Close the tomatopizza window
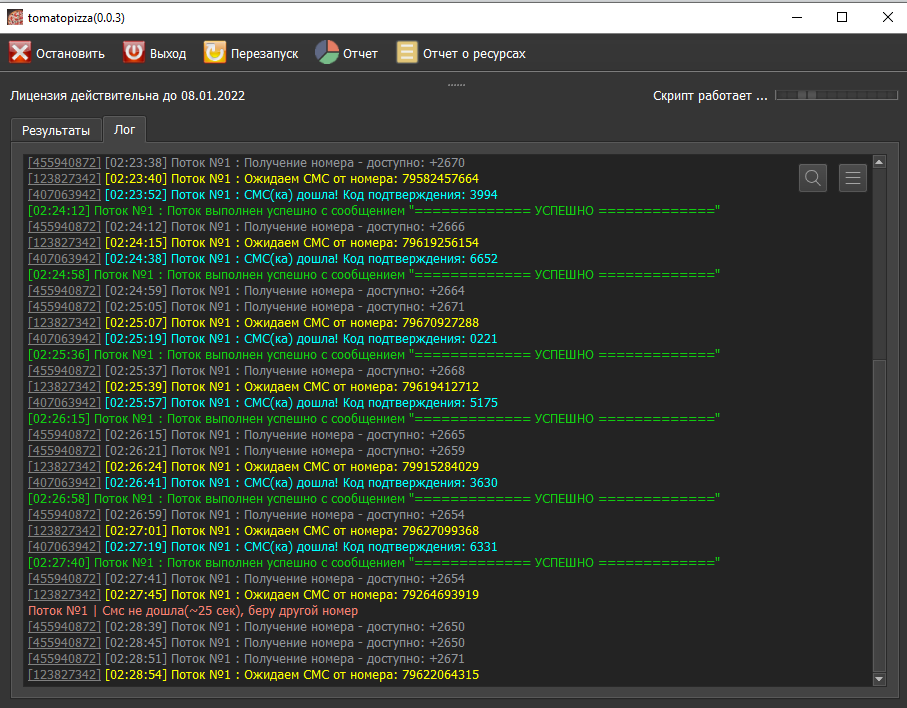907x708 pixels. [888, 17]
